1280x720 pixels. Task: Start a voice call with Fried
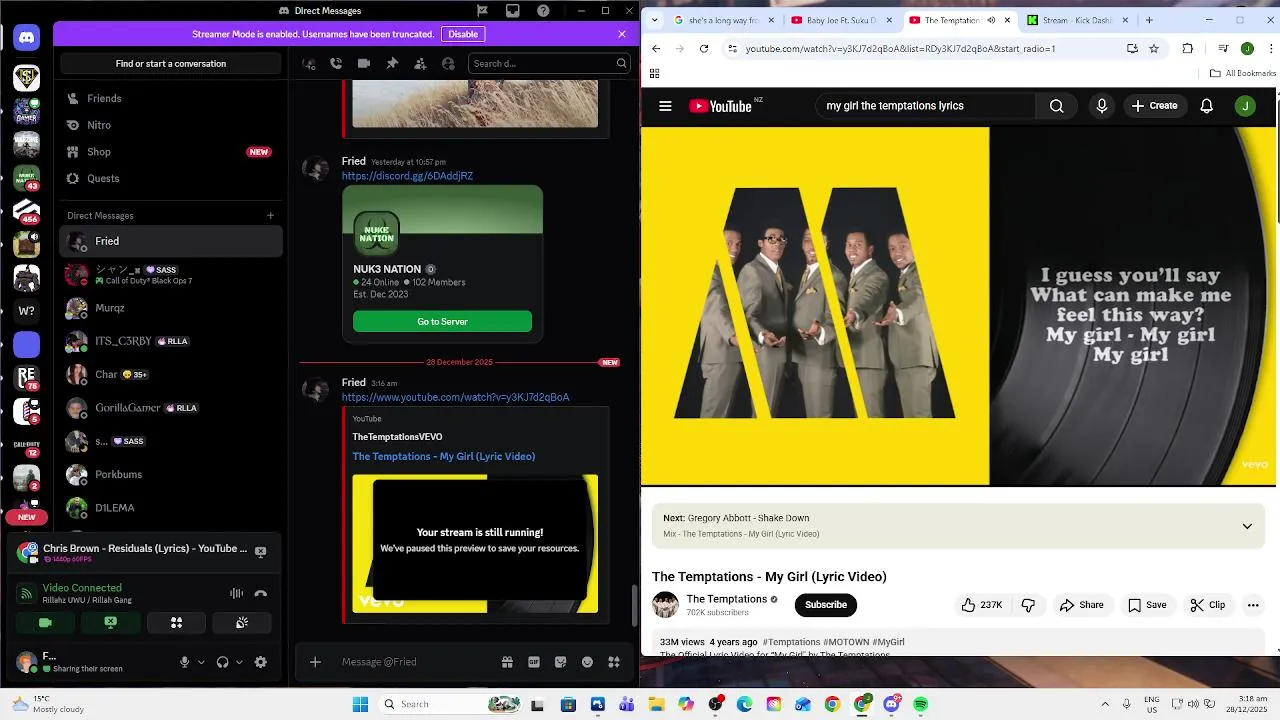pos(336,63)
